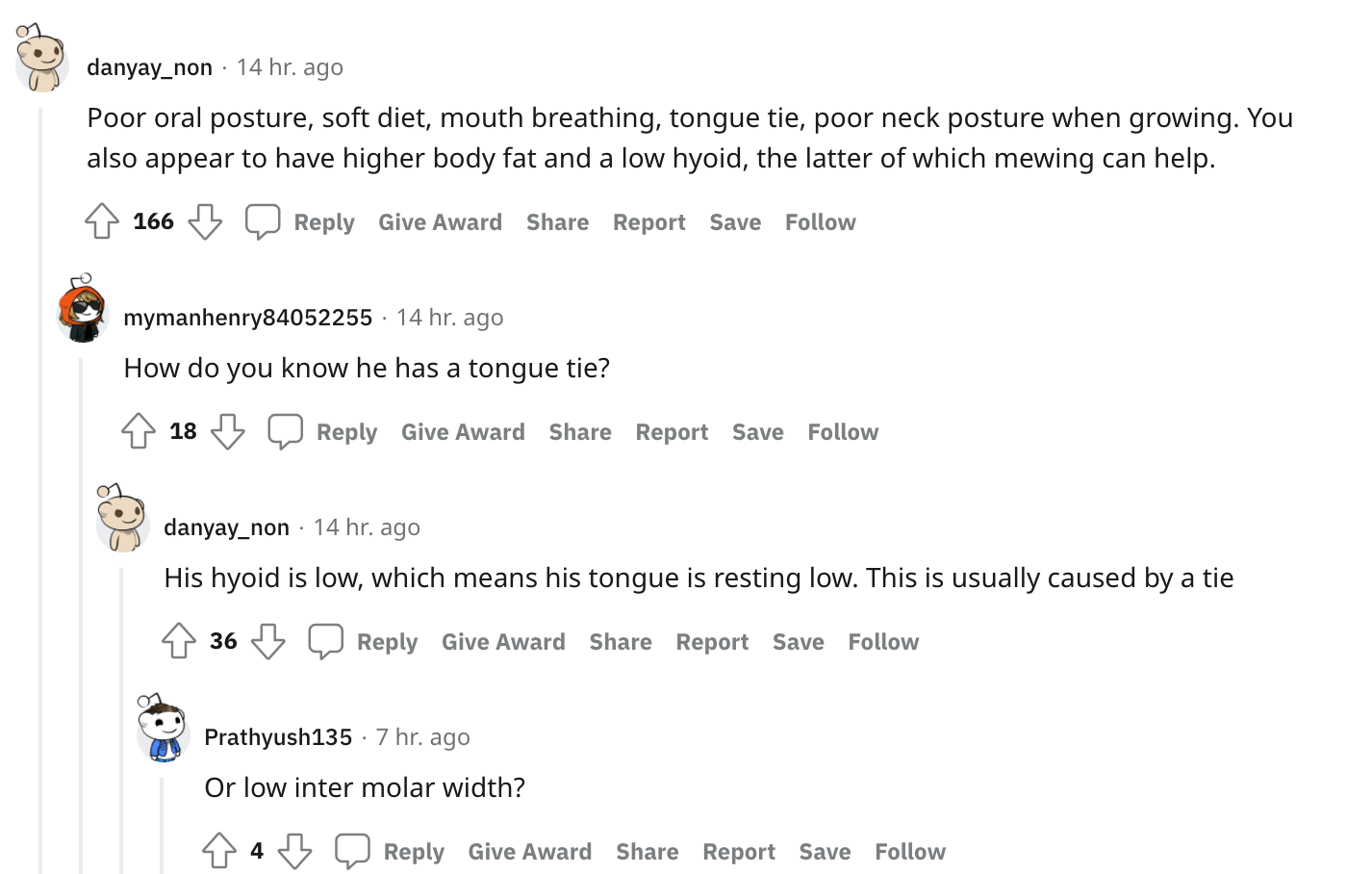Click the reply speech bubble on top comment

tap(263, 221)
